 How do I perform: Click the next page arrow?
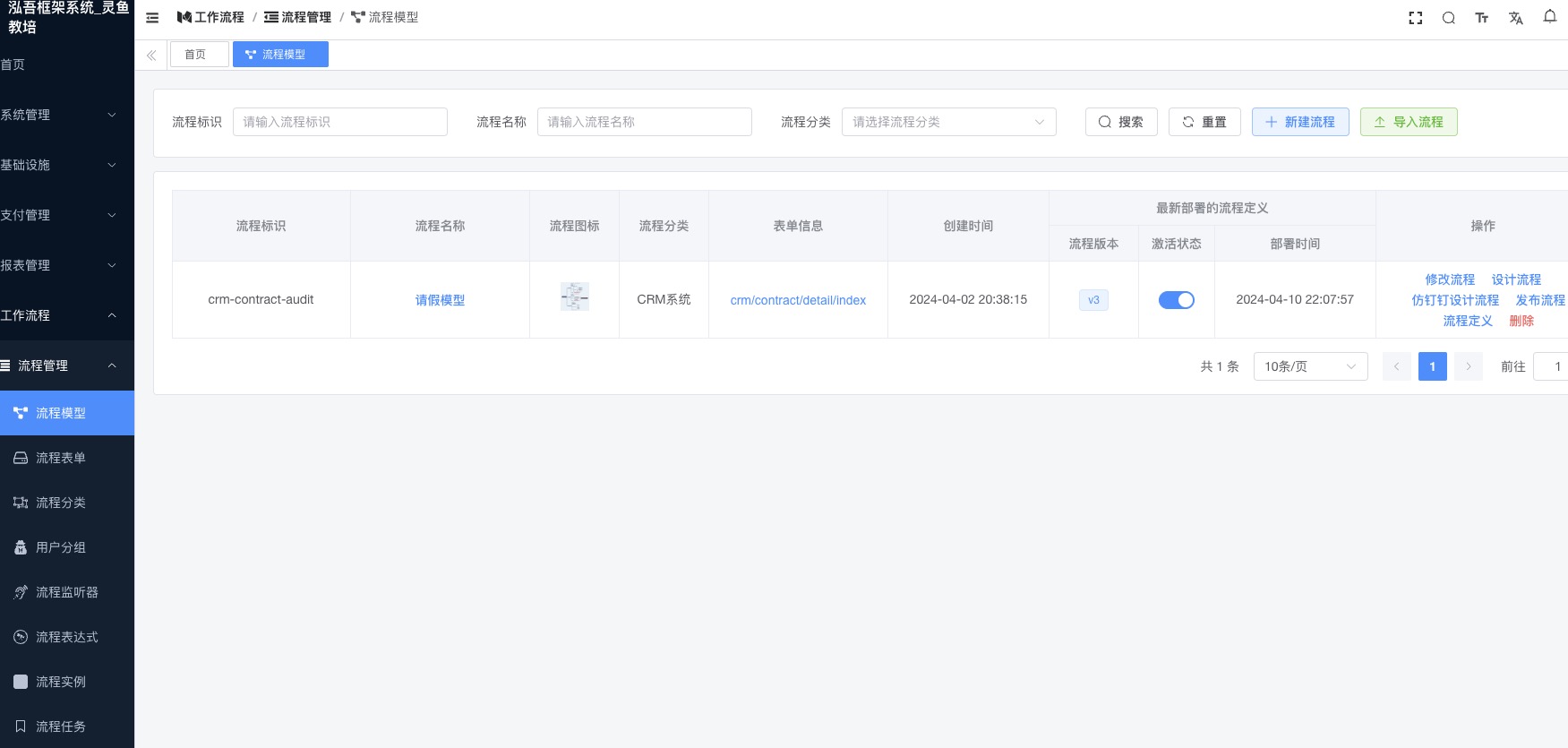pos(1469,366)
